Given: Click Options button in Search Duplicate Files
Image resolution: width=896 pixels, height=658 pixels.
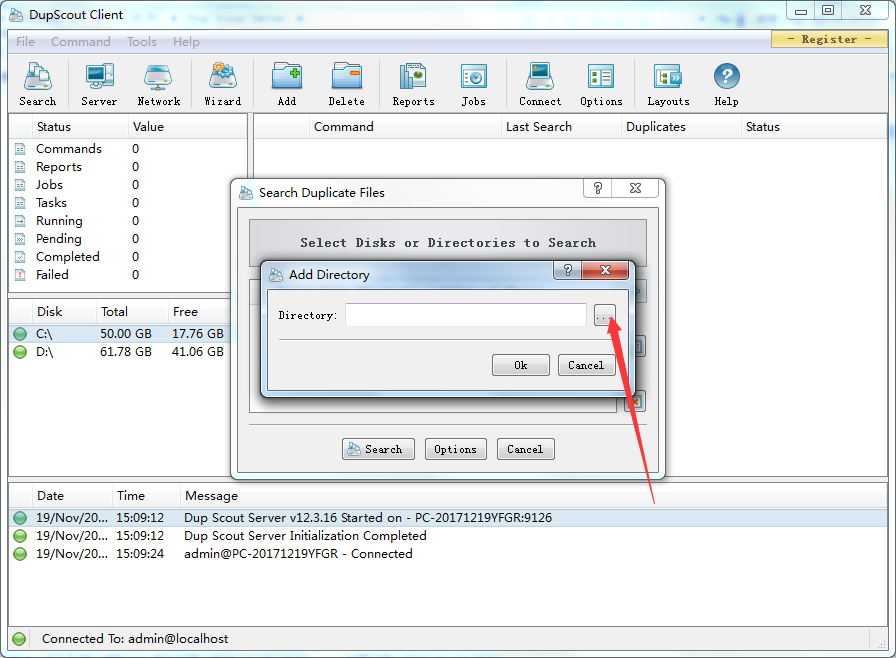Looking at the screenshot, I should (455, 449).
